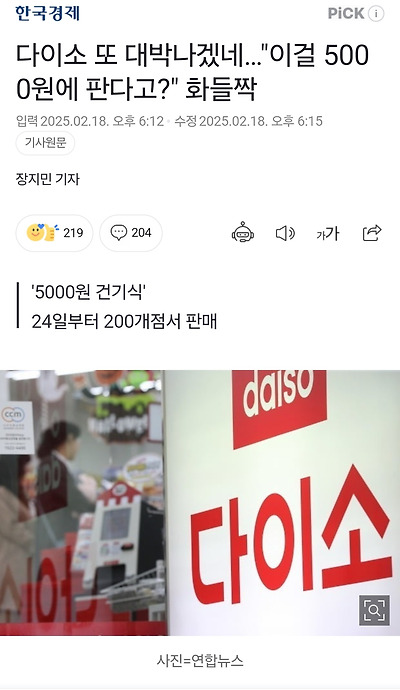
Task: Open the robot AI summary icon
Action: 243,233
